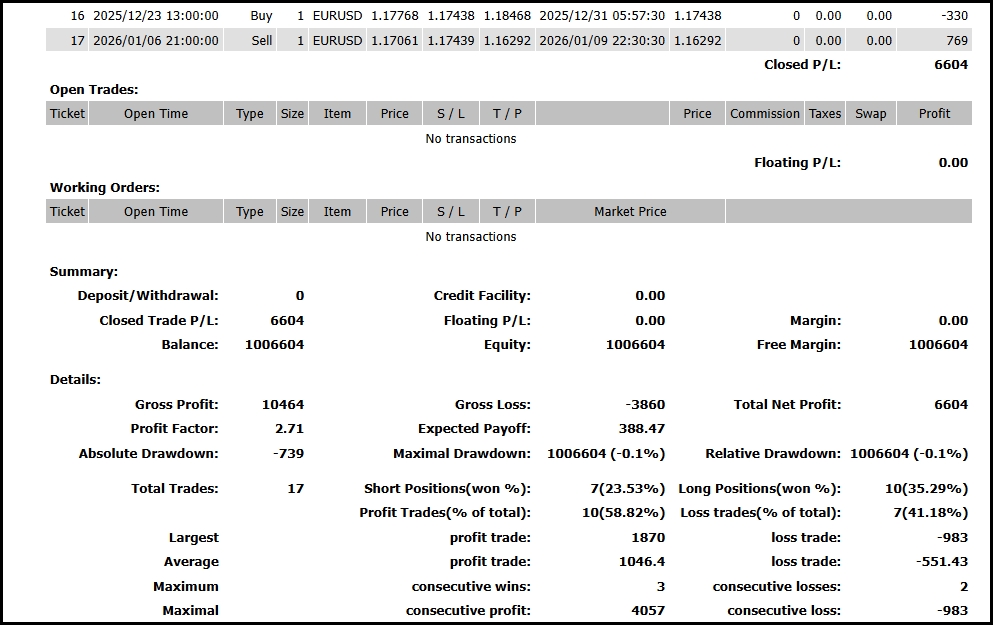Click the T / P header in Working Orders
The image size is (993, 625).
(x=507, y=212)
